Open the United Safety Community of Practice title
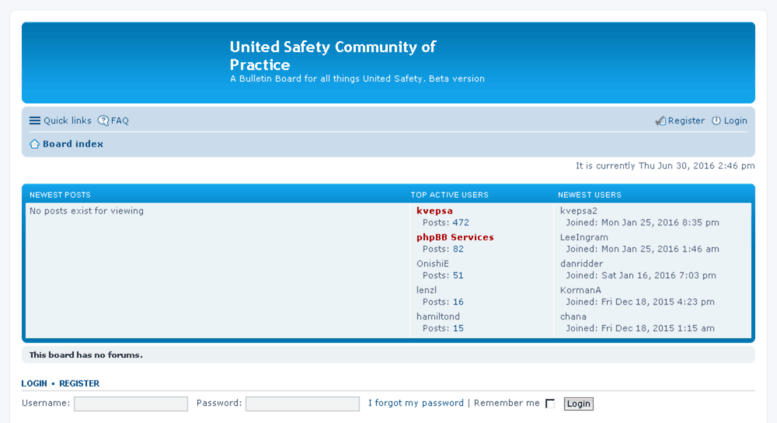The image size is (777, 423). 333,55
